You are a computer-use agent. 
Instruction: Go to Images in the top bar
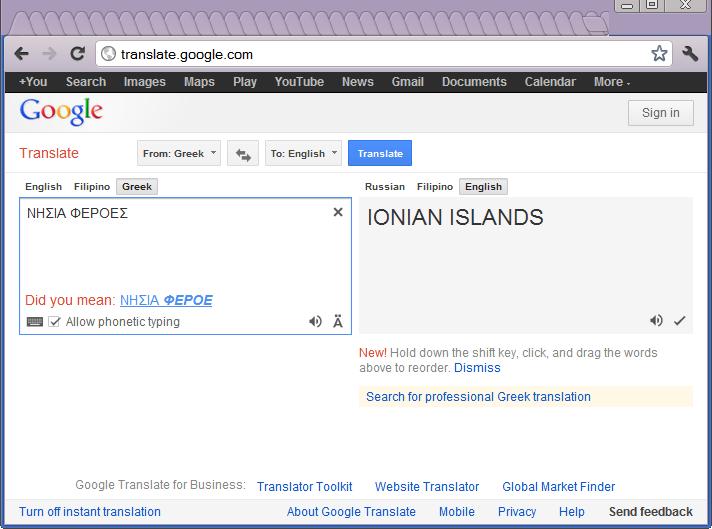click(x=144, y=82)
